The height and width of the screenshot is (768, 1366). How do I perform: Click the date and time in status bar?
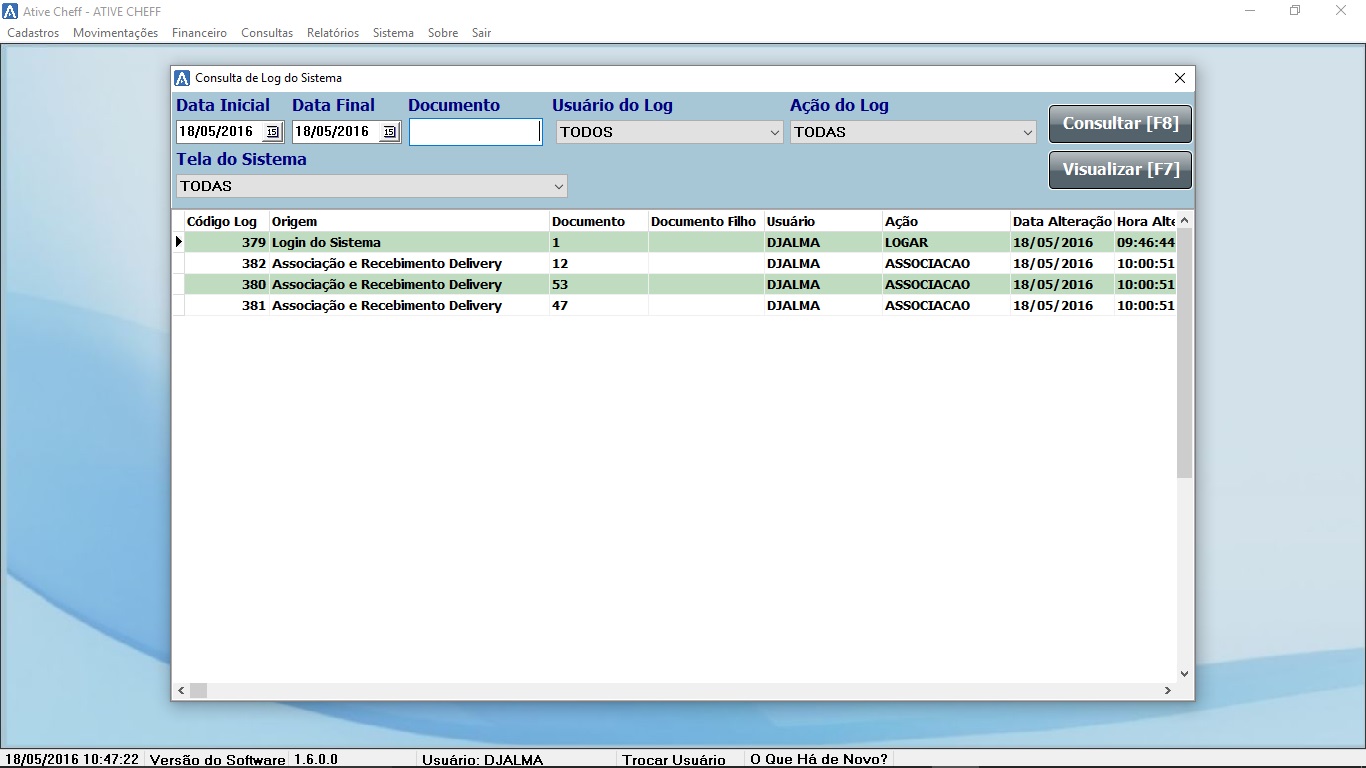[72, 760]
